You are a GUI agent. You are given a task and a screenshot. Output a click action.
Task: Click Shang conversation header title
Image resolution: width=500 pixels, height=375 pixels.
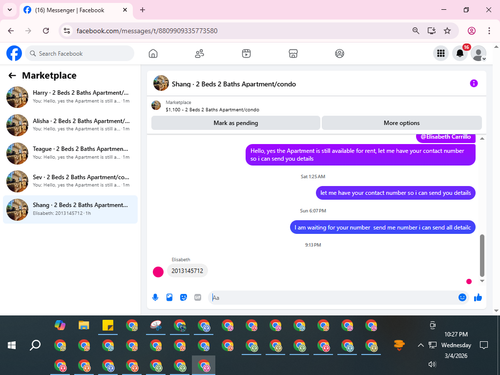click(234, 84)
